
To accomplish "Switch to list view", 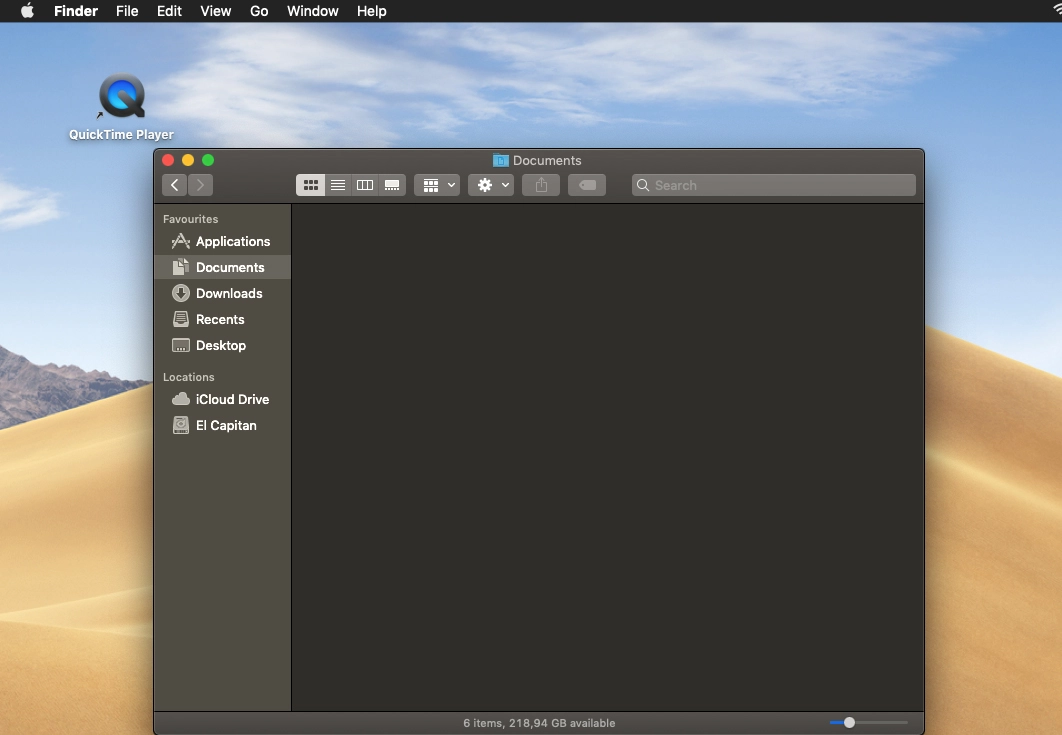I will tap(338, 185).
